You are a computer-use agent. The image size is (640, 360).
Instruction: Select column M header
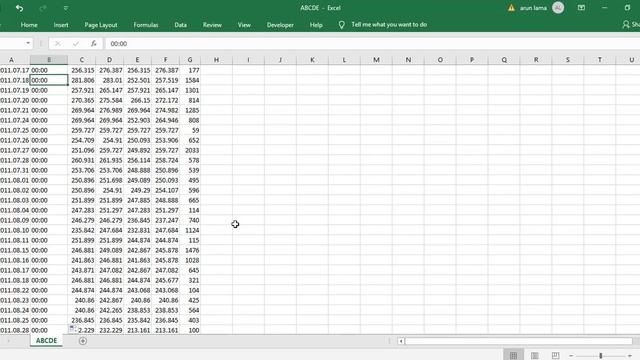pos(376,60)
